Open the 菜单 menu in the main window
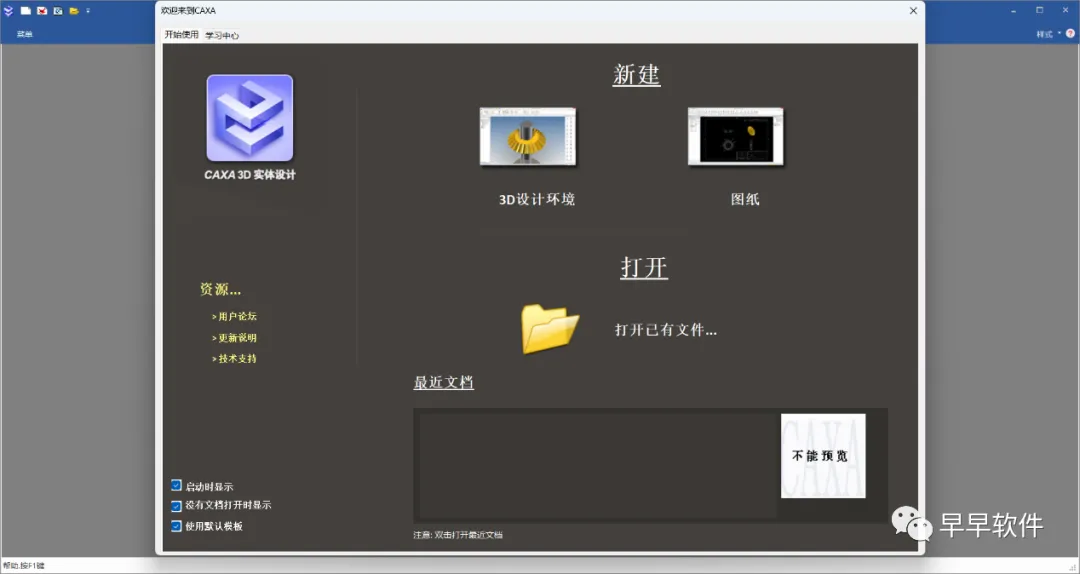This screenshot has width=1080, height=574. [x=25, y=34]
